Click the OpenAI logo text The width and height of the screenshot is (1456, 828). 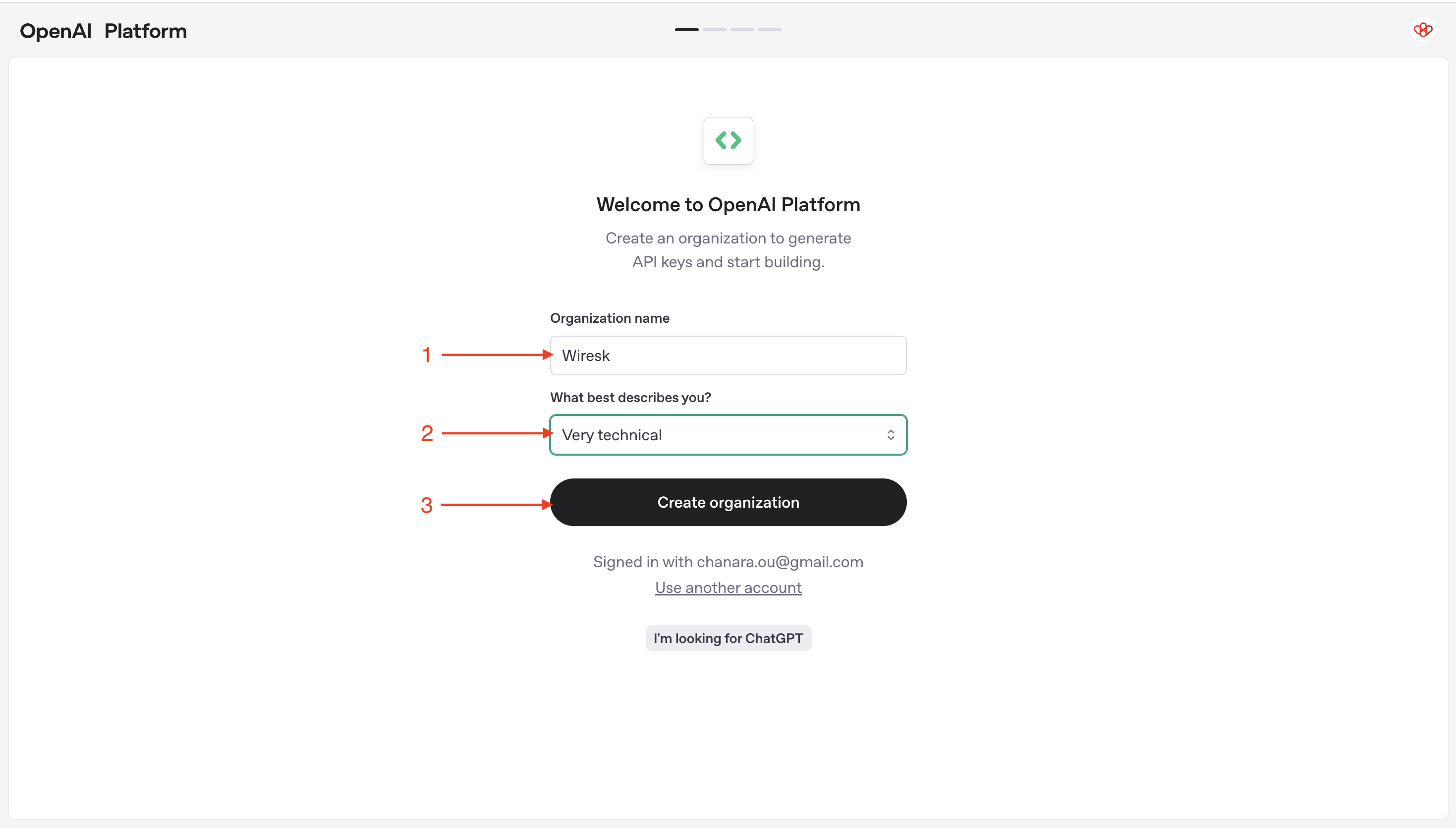pos(55,31)
